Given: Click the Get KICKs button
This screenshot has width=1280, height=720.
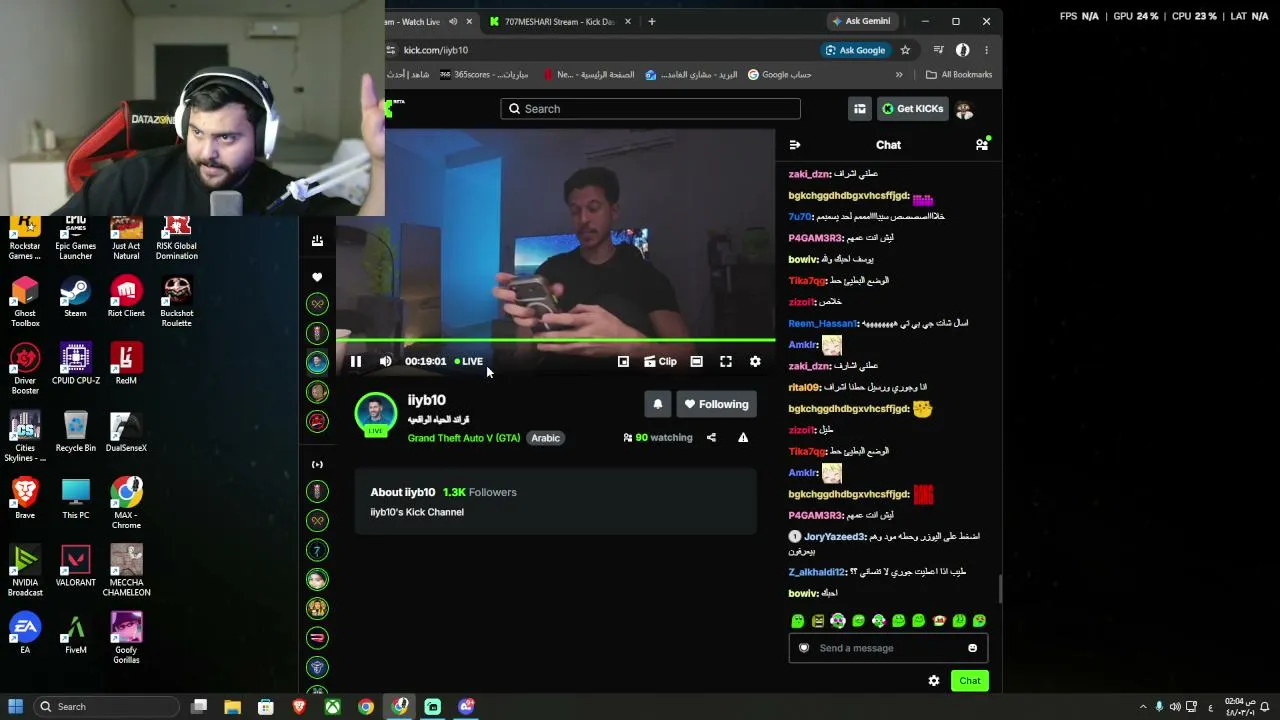Looking at the screenshot, I should 912,109.
